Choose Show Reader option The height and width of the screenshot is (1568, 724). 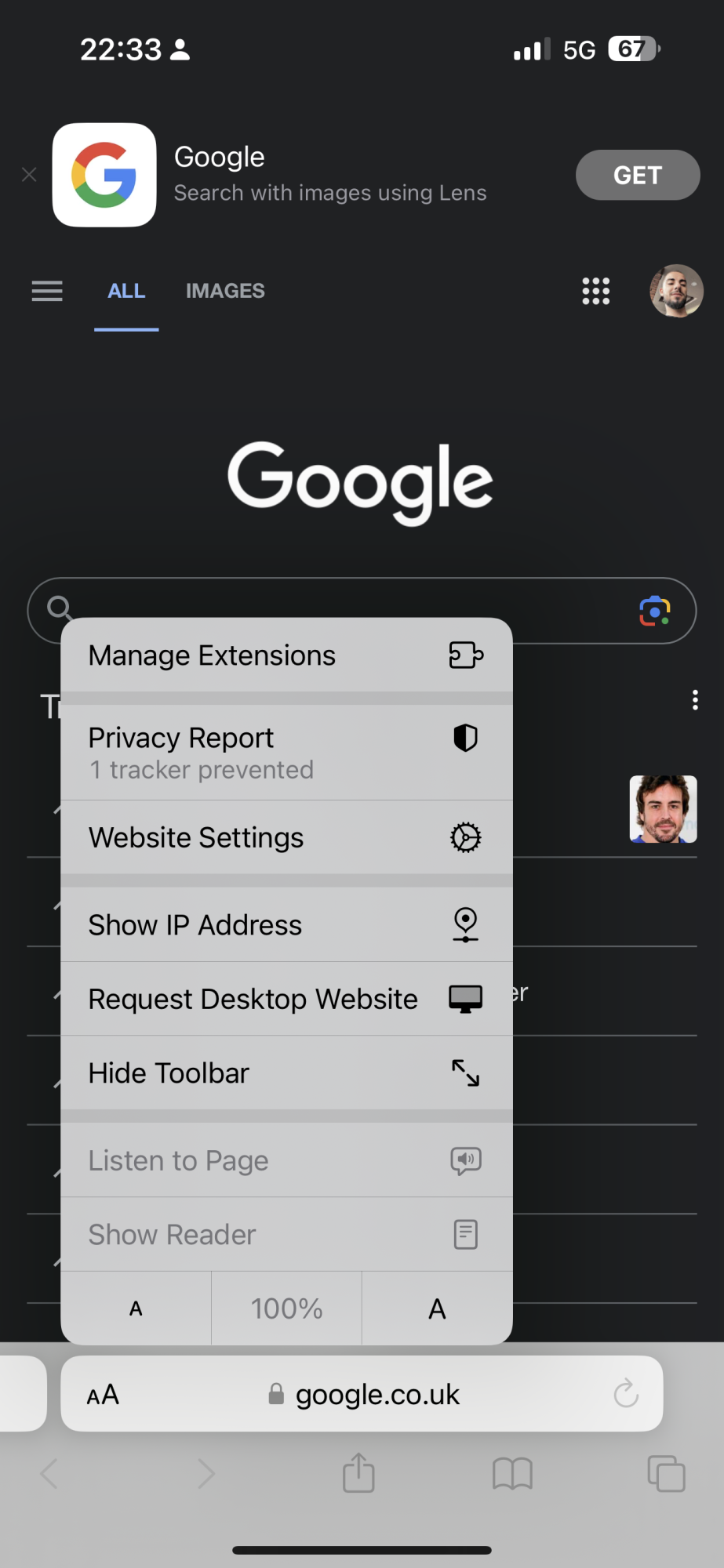coord(286,1235)
